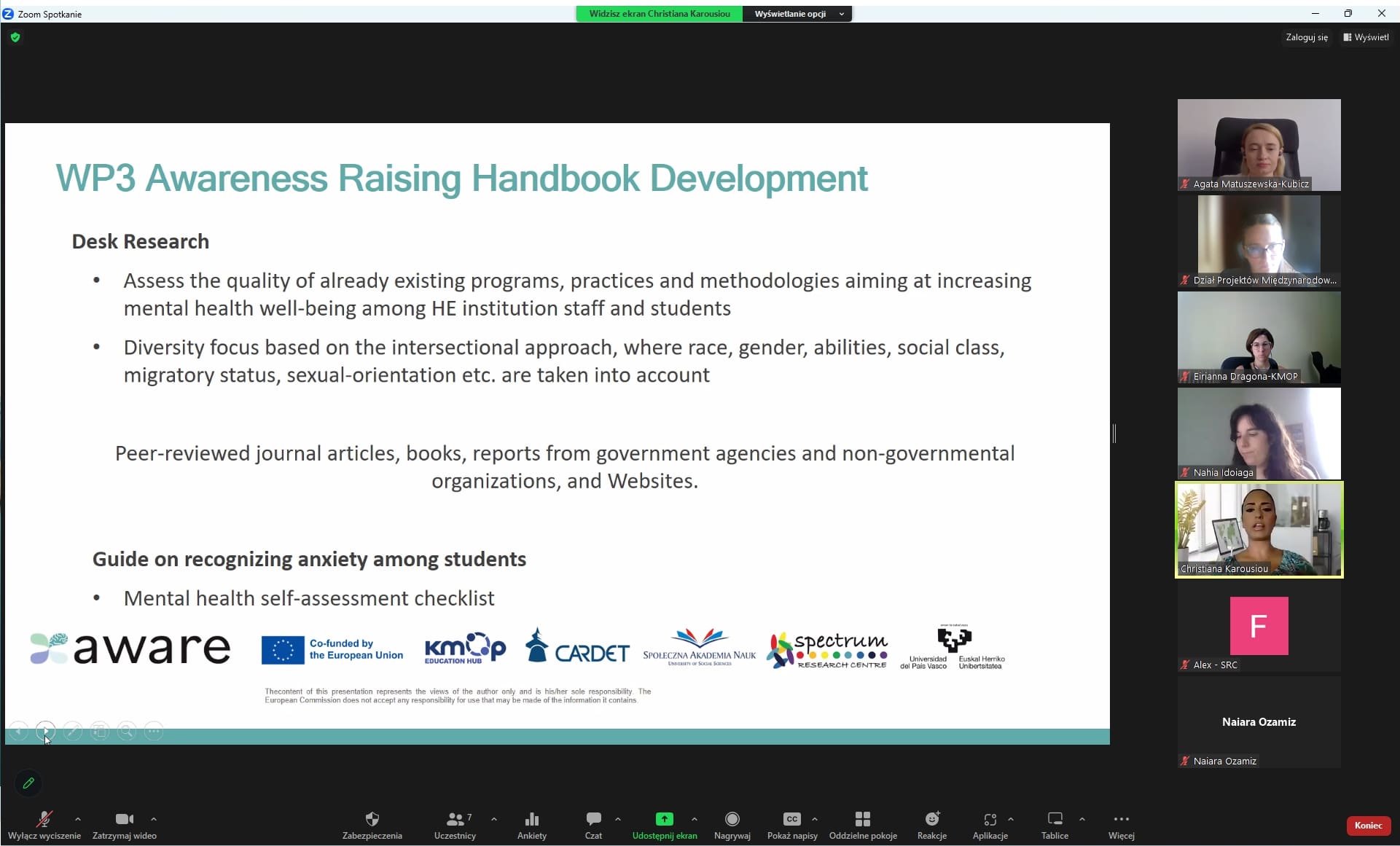The width and height of the screenshot is (1400, 846).
Task: Open Wyświetl view layout button
Action: coord(1366,37)
